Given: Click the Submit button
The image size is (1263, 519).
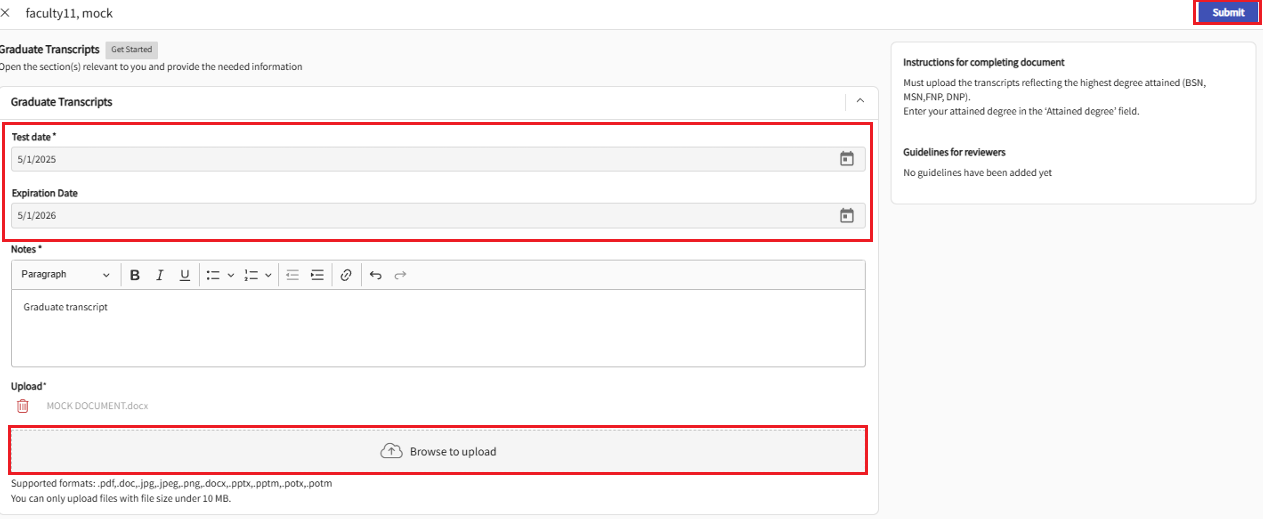Looking at the screenshot, I should (x=1228, y=13).
